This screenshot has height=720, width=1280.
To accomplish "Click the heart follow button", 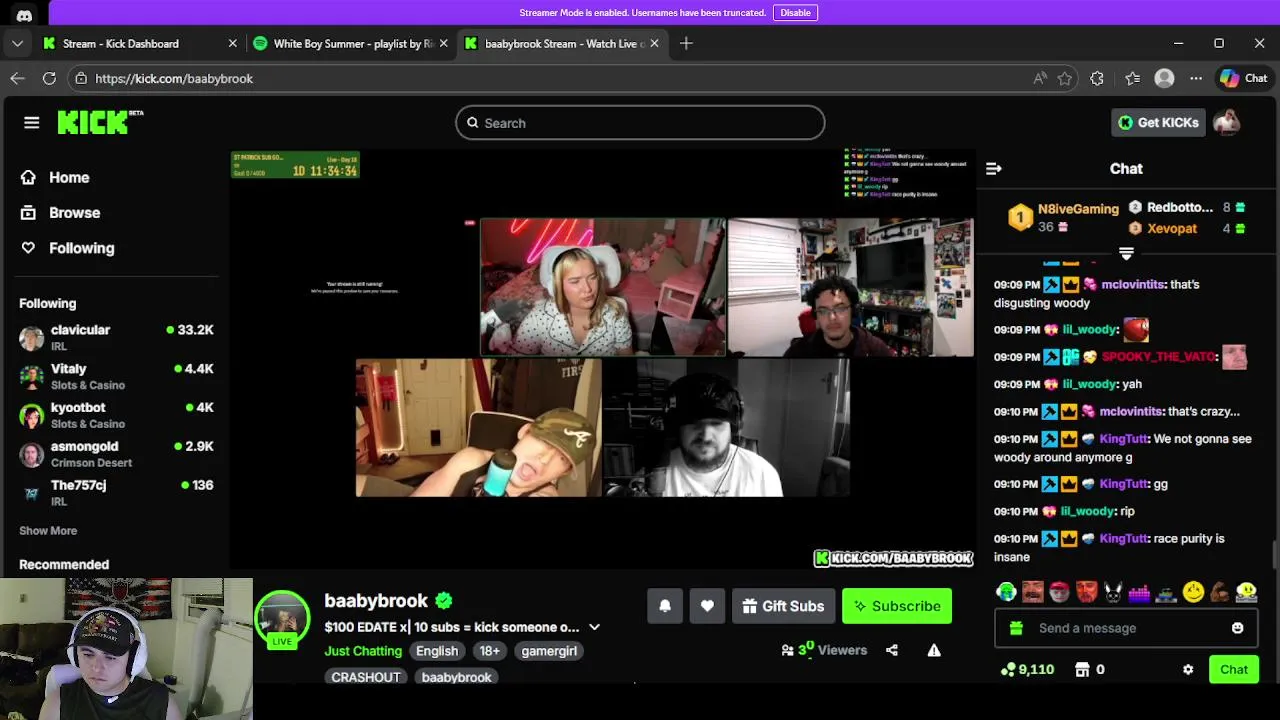I will (707, 606).
